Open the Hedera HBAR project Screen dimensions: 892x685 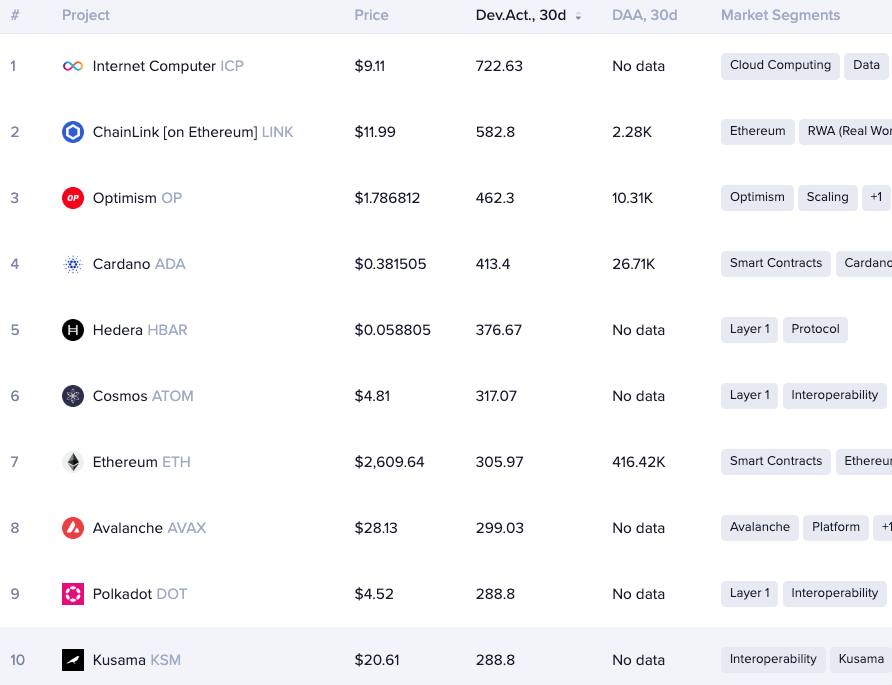click(140, 330)
